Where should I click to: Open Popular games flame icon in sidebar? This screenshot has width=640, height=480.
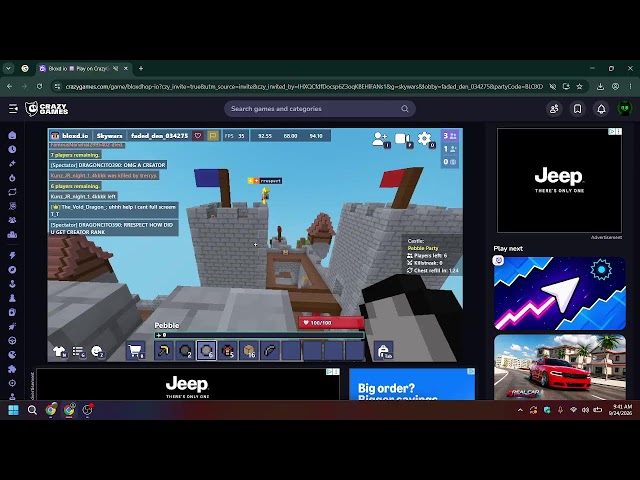[x=12, y=178]
